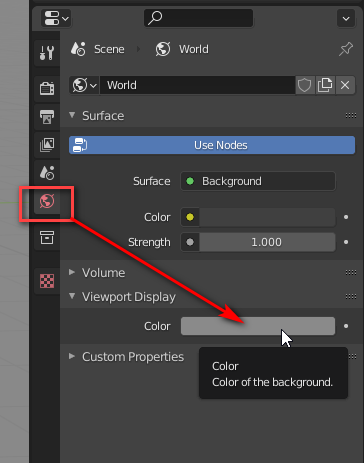The width and height of the screenshot is (364, 463).
Task: Click the Strength animate dot
Action: click(x=346, y=242)
